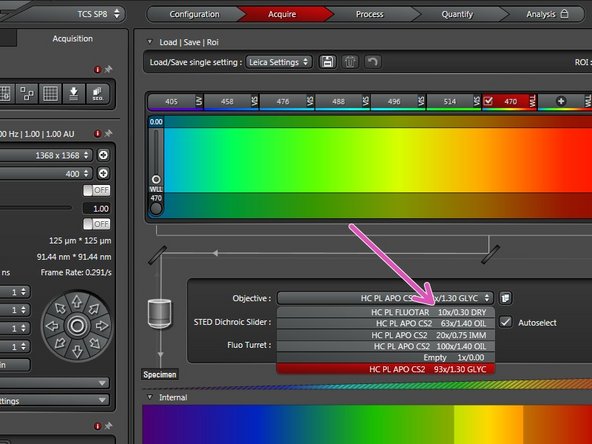The height and width of the screenshot is (444, 592).
Task: Pan the scan field diagonally down-left
Action: (x=60, y=343)
